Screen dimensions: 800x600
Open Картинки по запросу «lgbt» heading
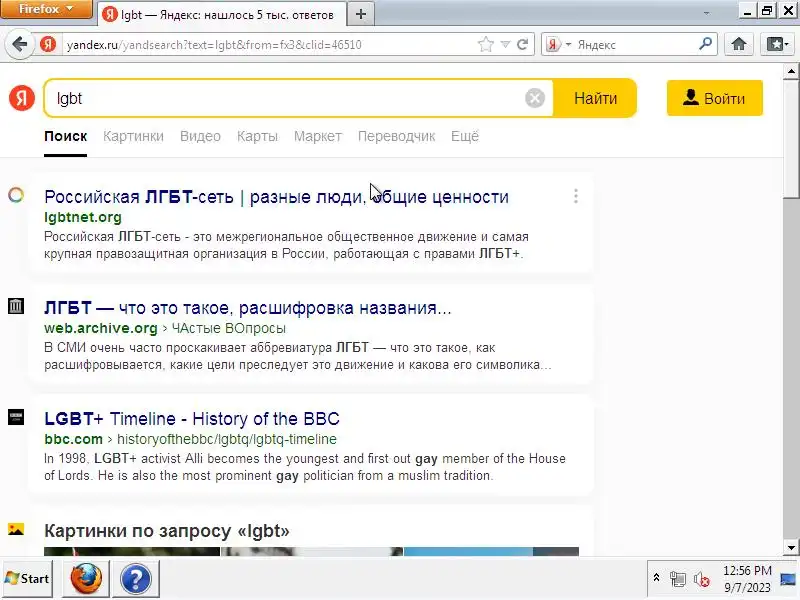point(166,531)
